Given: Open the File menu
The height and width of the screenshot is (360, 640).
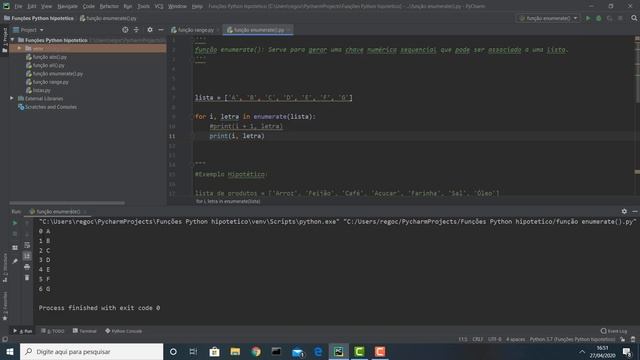Looking at the screenshot, I should 18,7.
